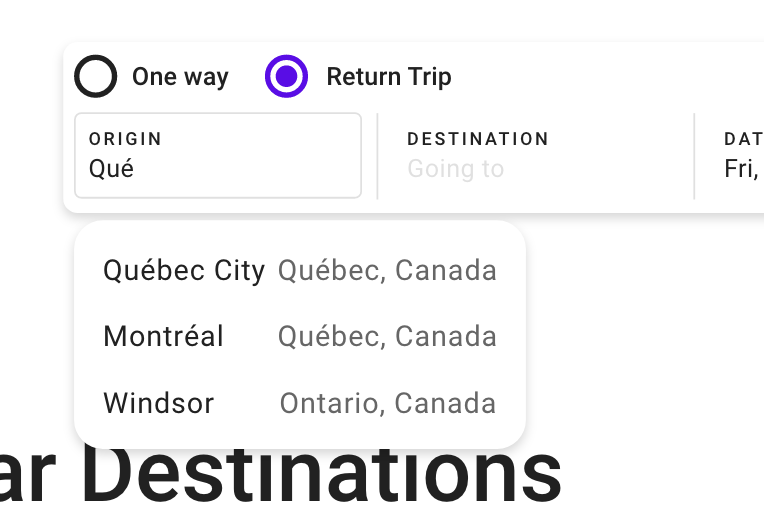Click the DESTINATION field label

[x=478, y=139]
